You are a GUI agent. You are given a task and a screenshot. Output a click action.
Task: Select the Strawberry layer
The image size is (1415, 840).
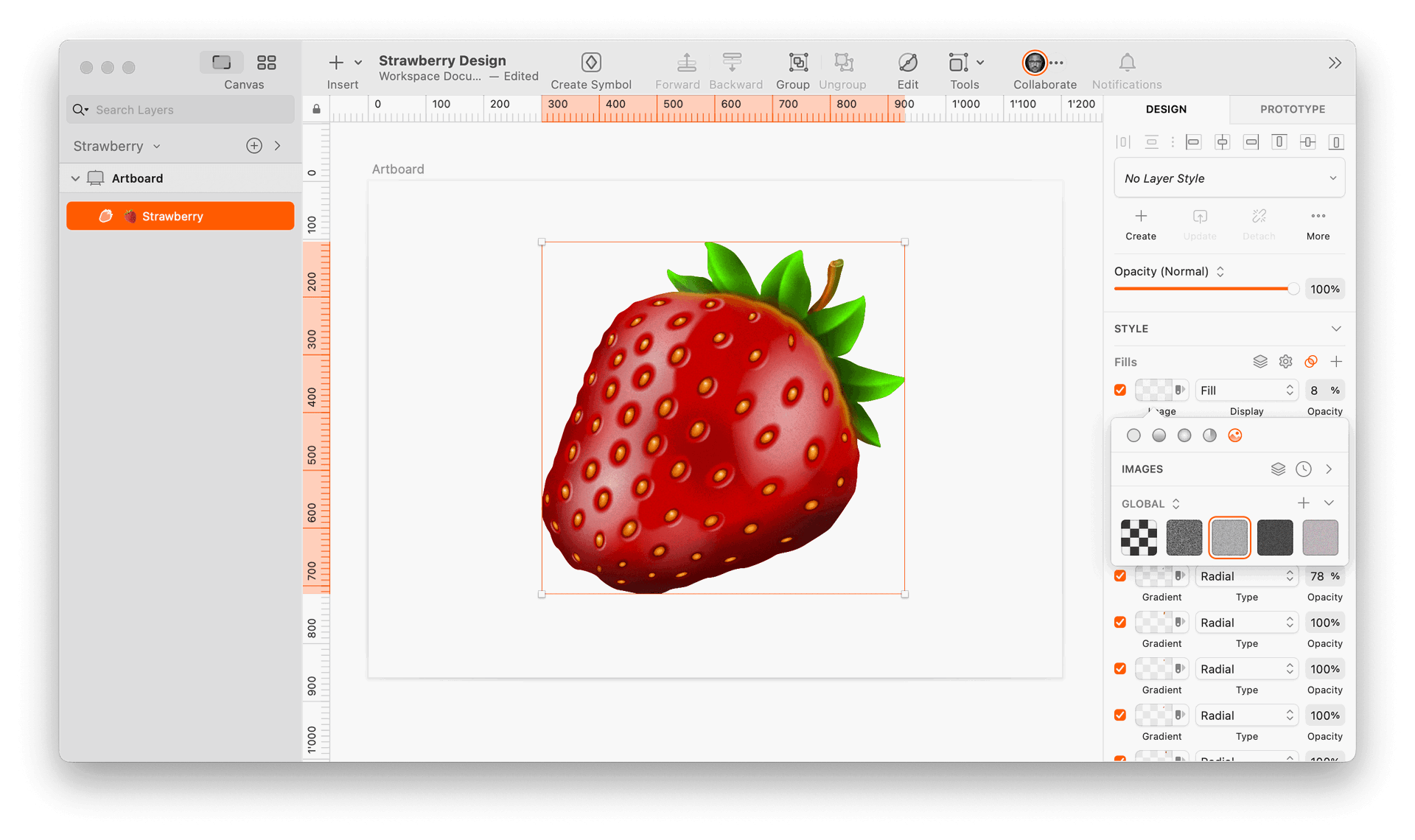click(x=181, y=216)
